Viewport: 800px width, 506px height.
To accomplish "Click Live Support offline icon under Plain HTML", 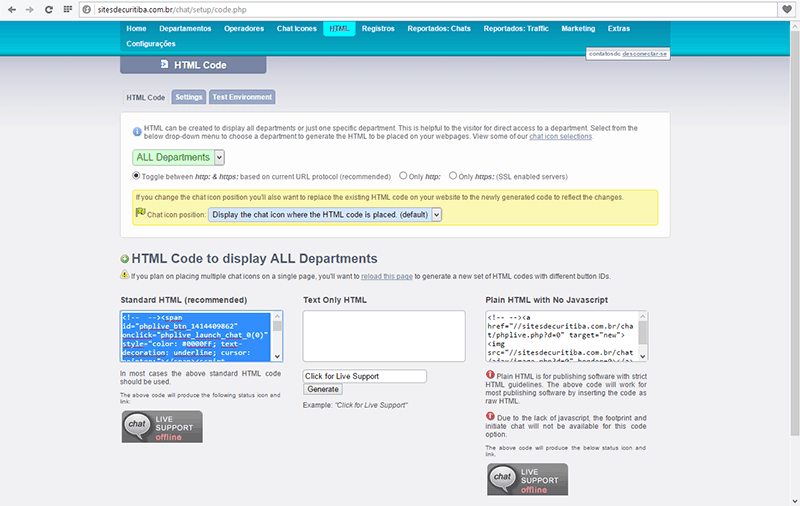I will click(528, 479).
